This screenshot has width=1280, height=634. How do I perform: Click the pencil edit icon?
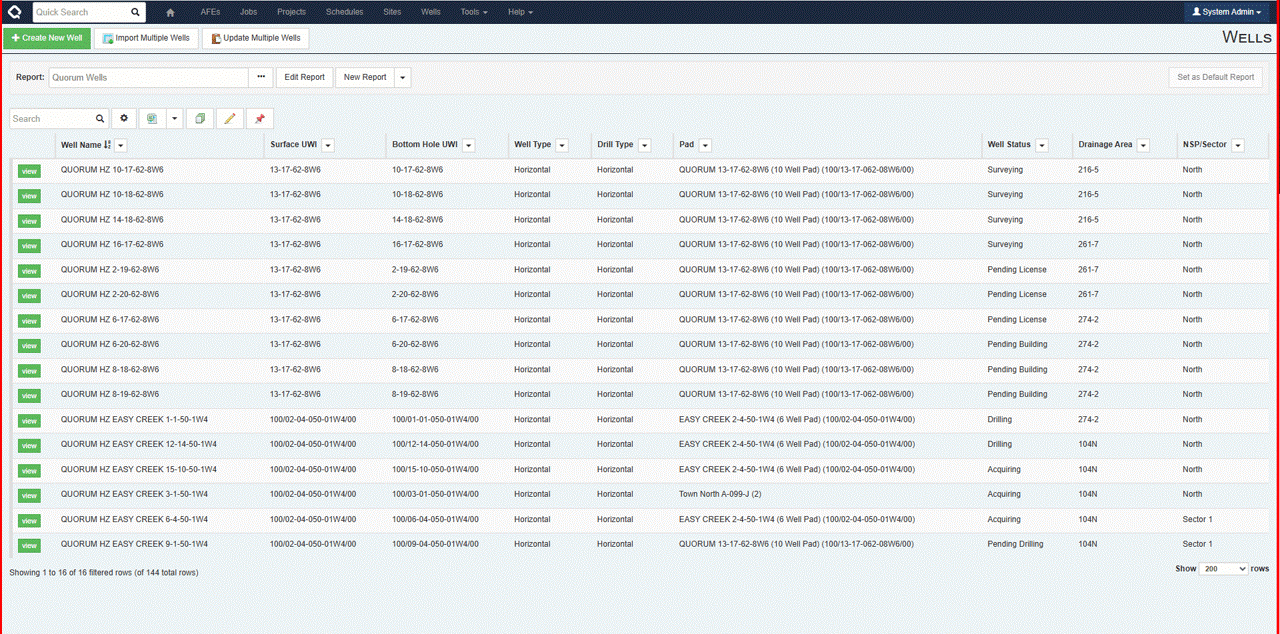point(230,118)
